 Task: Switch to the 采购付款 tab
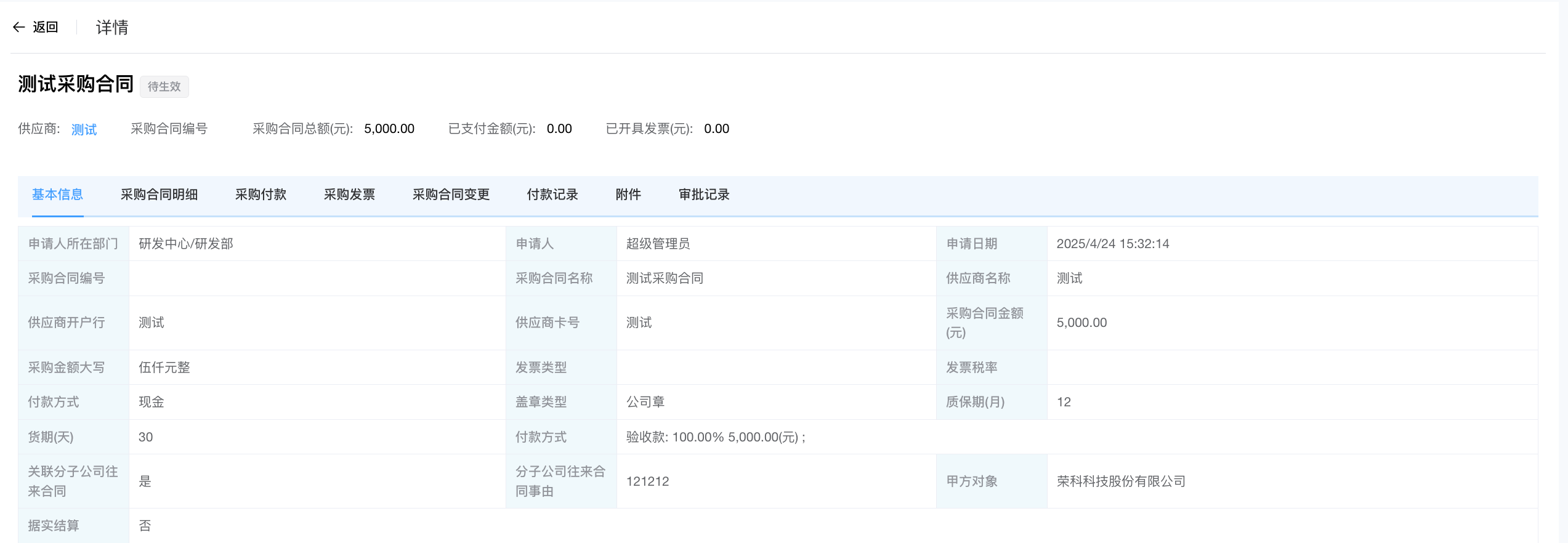[261, 195]
